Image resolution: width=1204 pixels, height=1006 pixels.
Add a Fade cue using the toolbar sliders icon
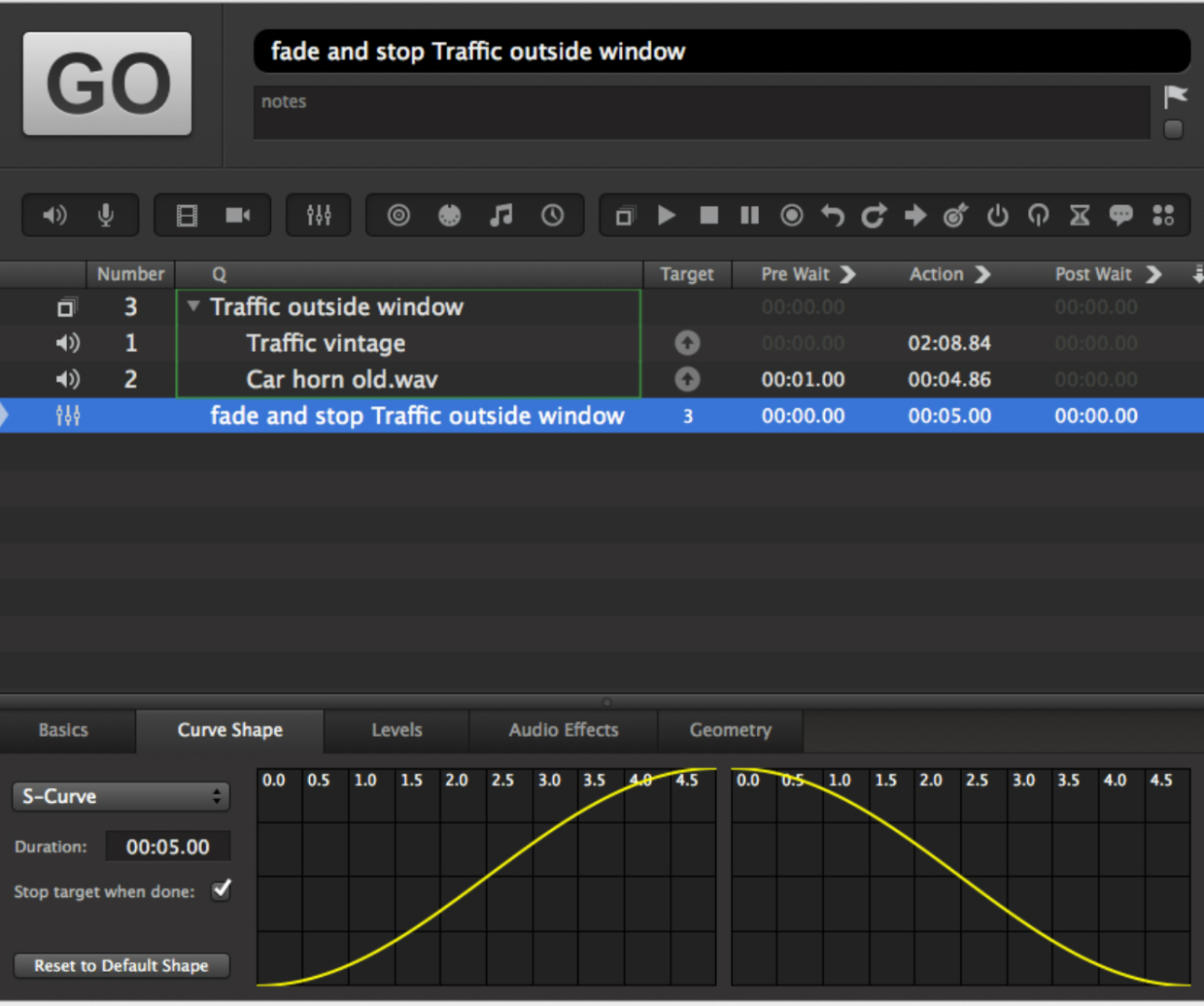318,215
